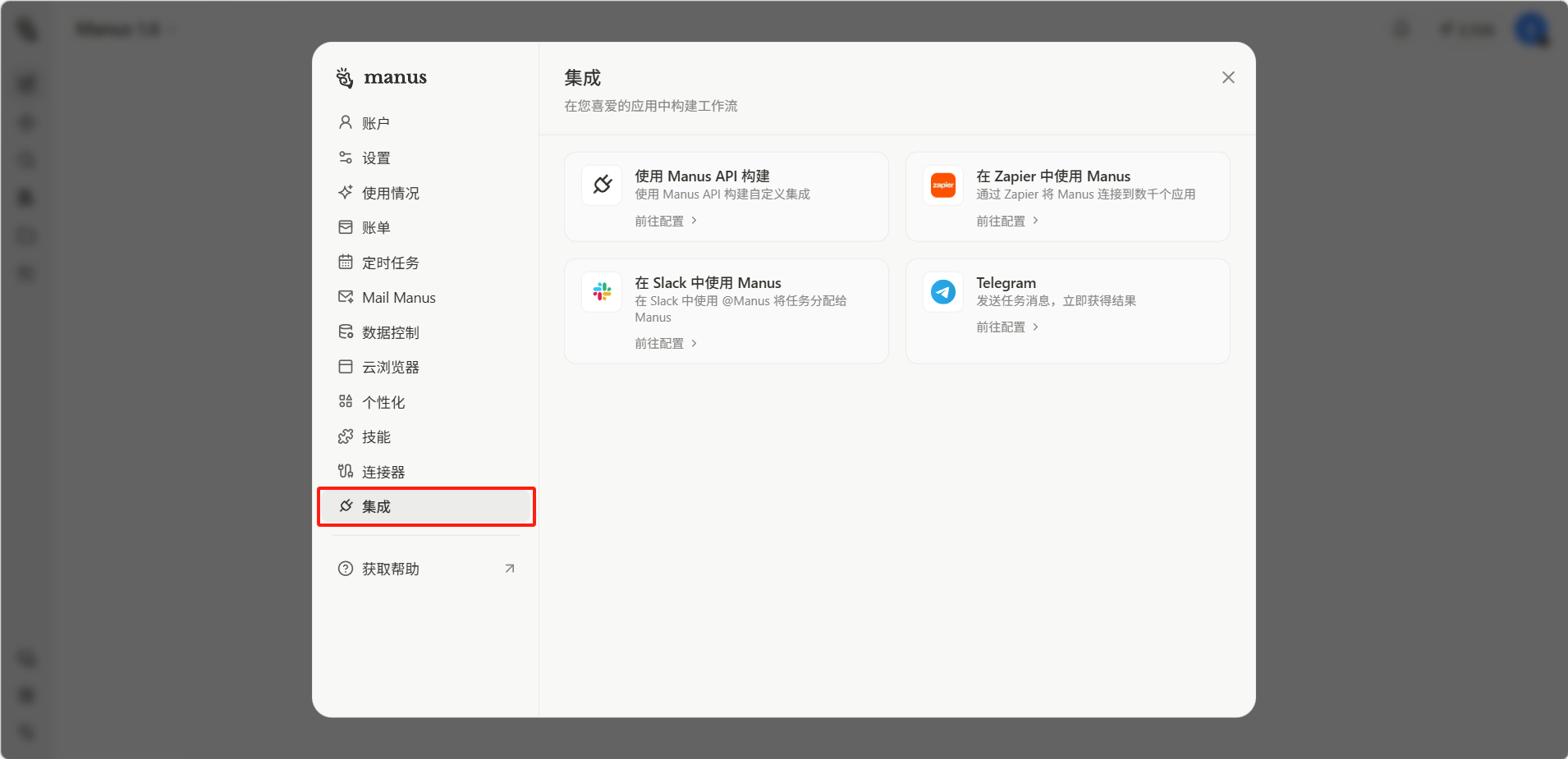1568x759 pixels.
Task: Click the Telegram paper plane icon
Action: [943, 291]
